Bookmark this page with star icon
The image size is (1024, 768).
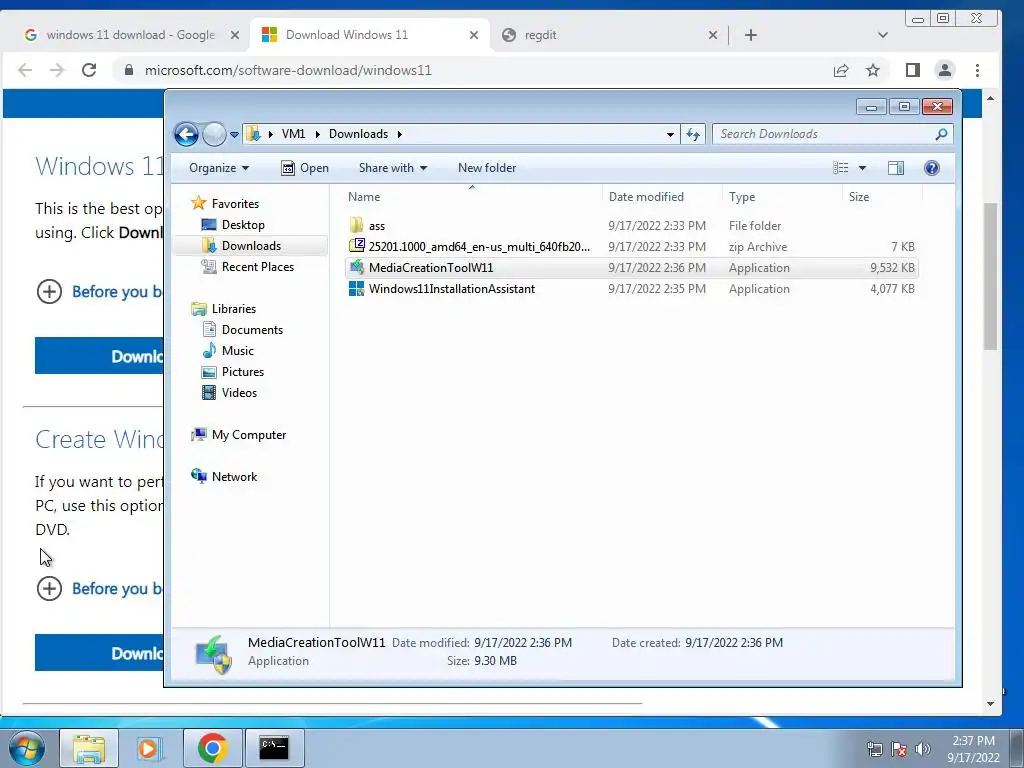[x=873, y=71]
